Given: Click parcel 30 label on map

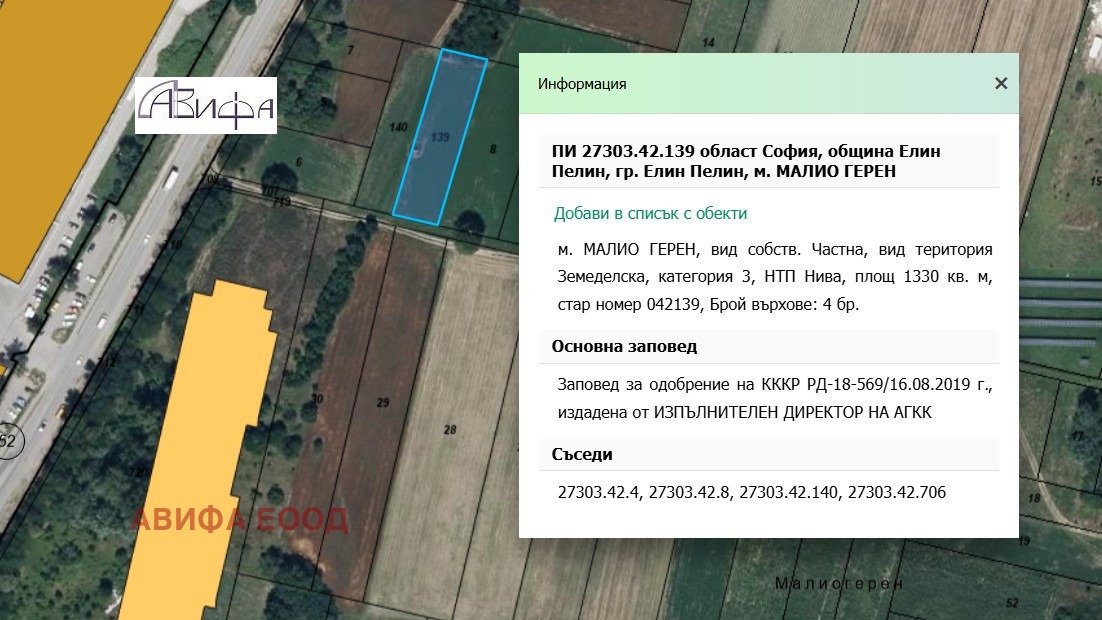Looking at the screenshot, I should coord(317,399).
